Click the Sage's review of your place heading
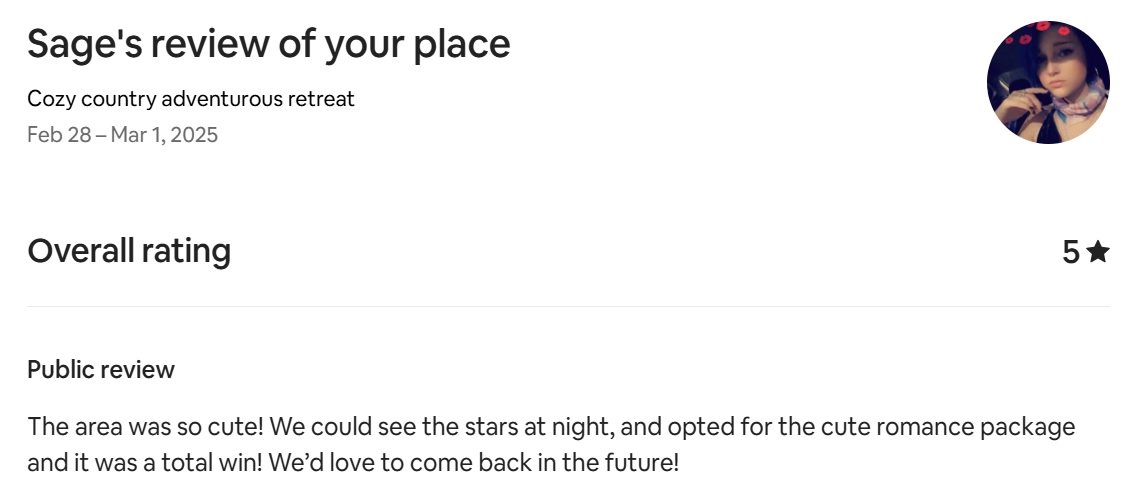 269,44
